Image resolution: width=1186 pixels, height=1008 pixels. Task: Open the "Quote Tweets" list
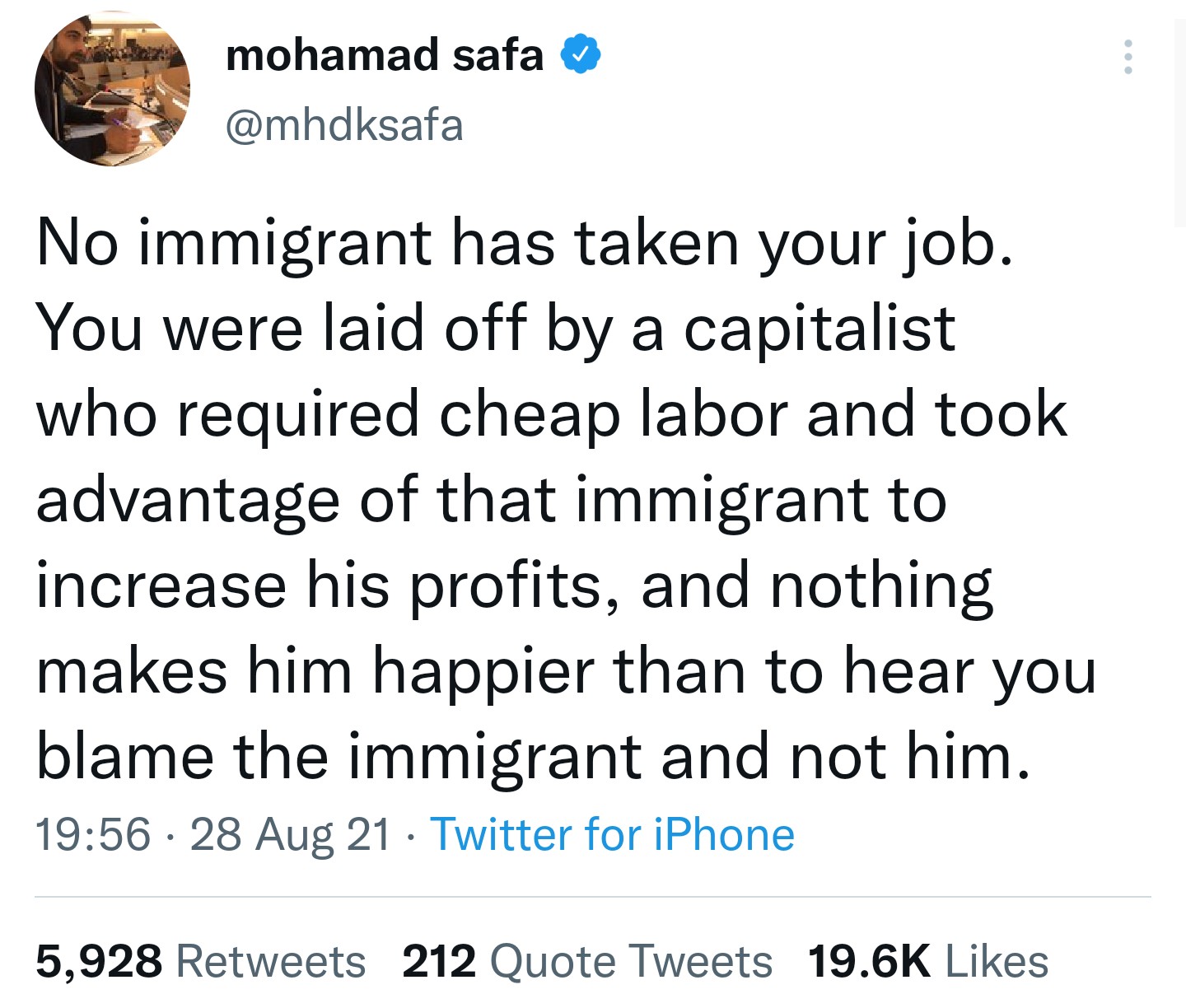631,961
